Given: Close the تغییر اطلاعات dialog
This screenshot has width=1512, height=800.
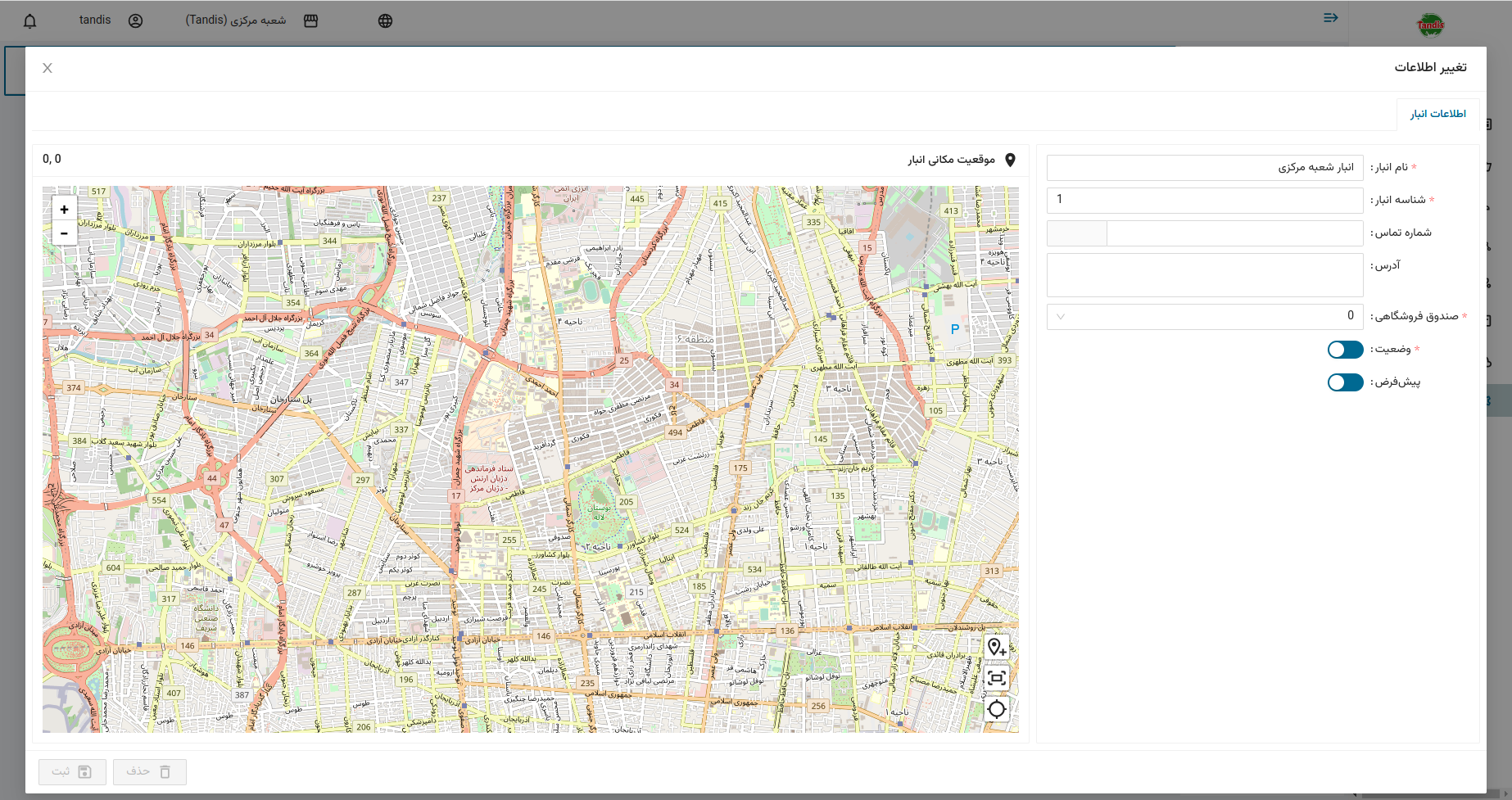Looking at the screenshot, I should [48, 68].
